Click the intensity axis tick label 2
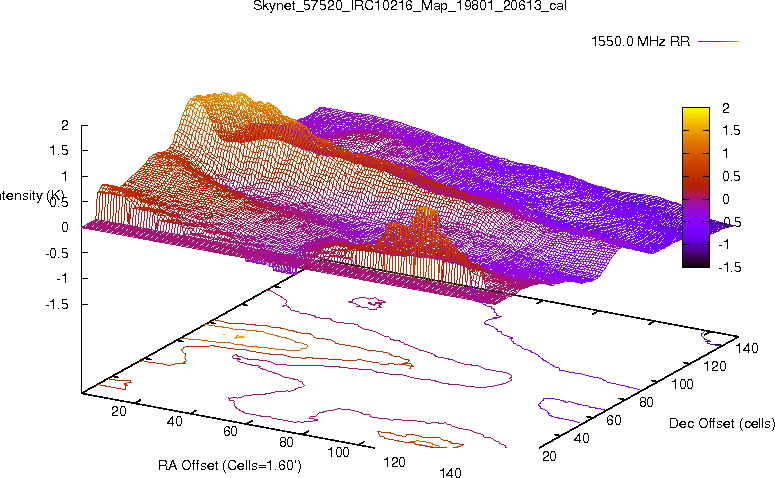 click(65, 125)
